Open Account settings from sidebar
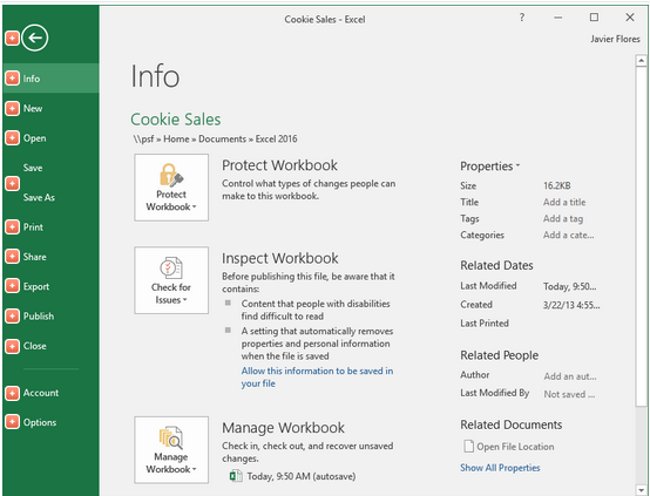Image resolution: width=650 pixels, height=496 pixels. (x=41, y=393)
